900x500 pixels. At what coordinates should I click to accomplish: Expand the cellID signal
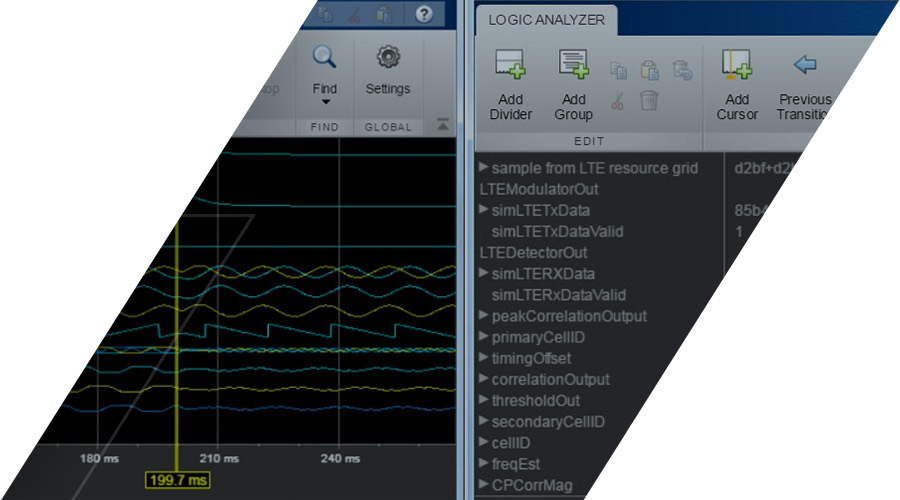point(484,442)
